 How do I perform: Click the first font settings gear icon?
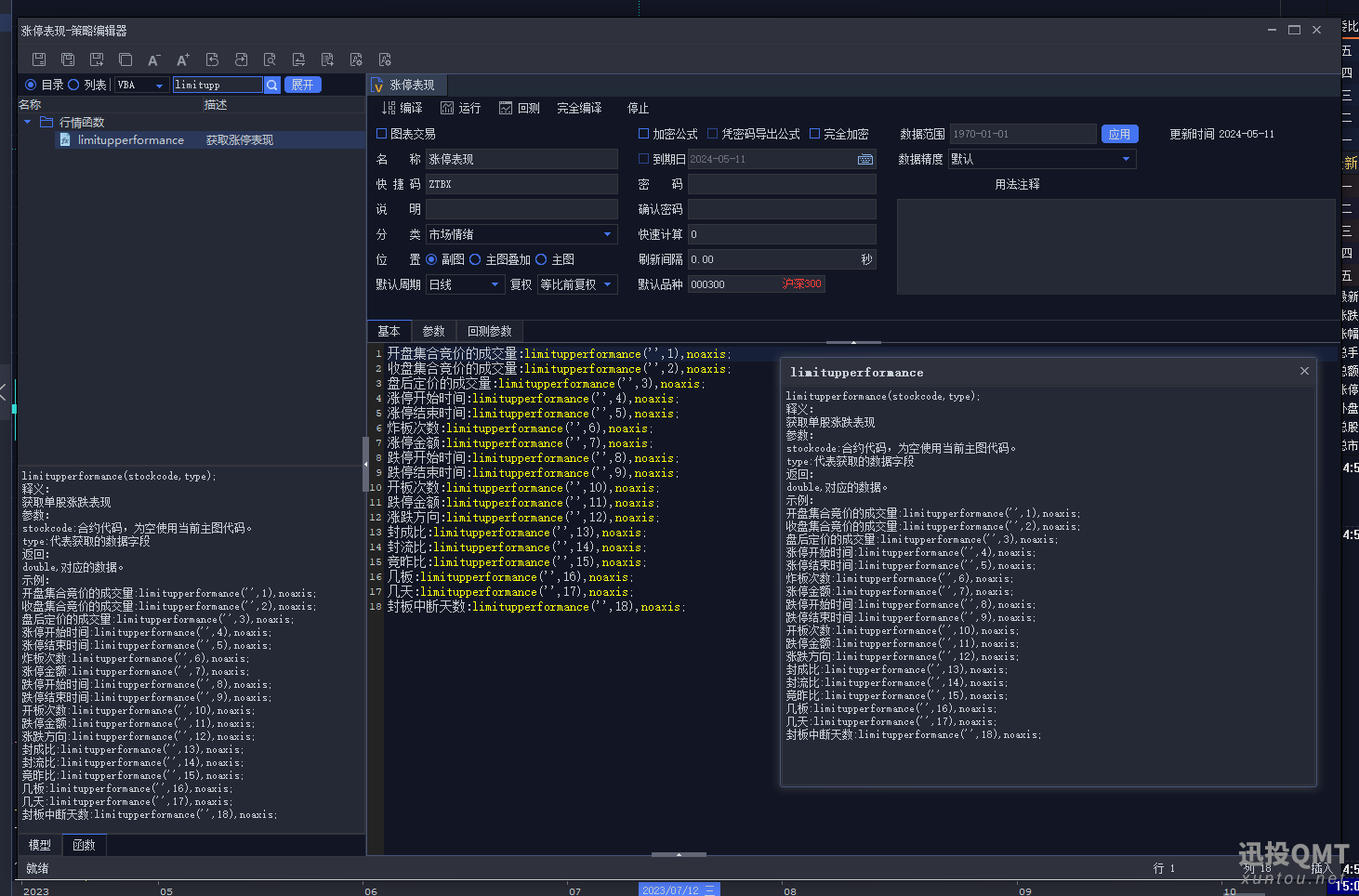(x=356, y=59)
